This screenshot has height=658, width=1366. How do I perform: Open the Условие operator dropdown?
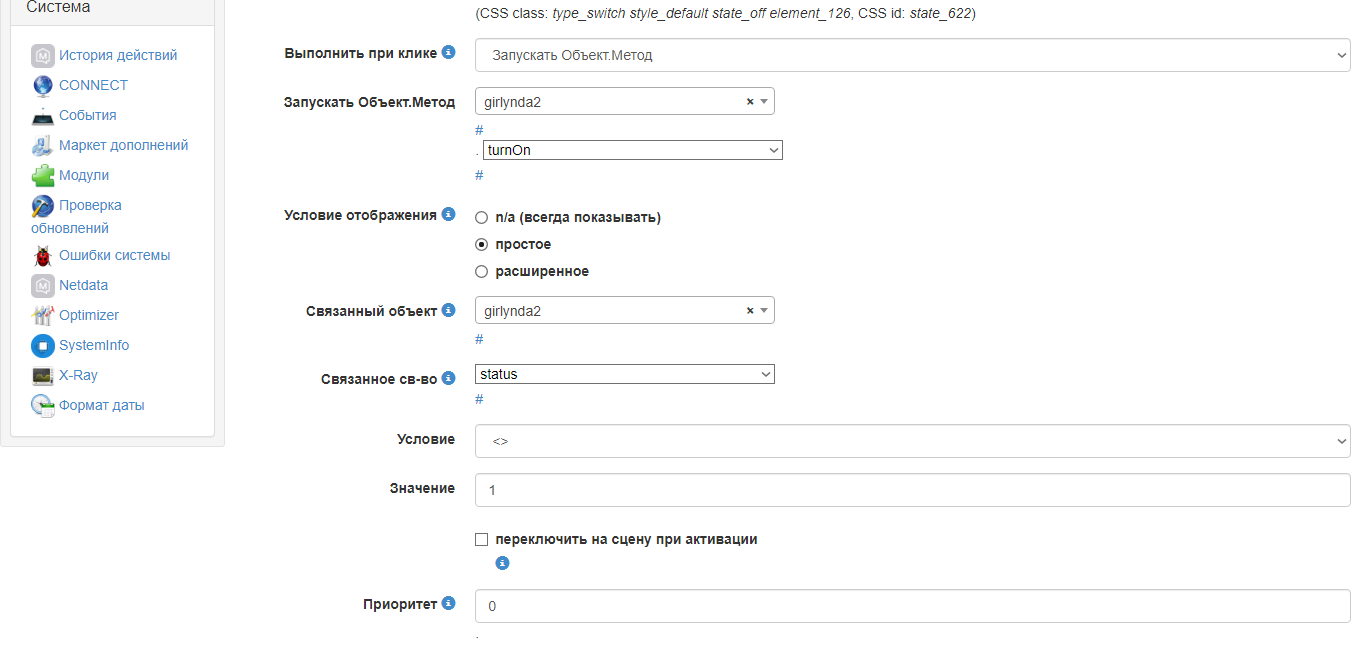click(x=912, y=441)
